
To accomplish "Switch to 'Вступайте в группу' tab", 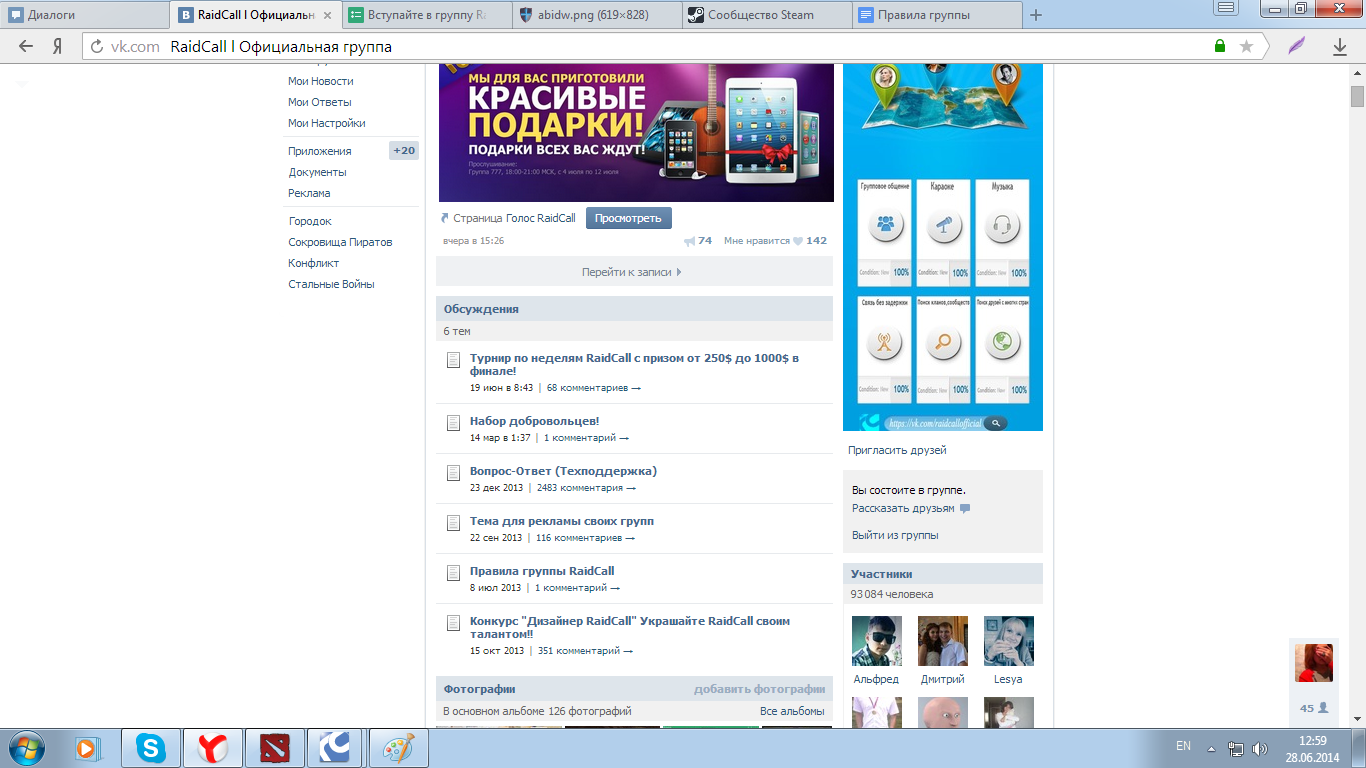I will pos(426,15).
